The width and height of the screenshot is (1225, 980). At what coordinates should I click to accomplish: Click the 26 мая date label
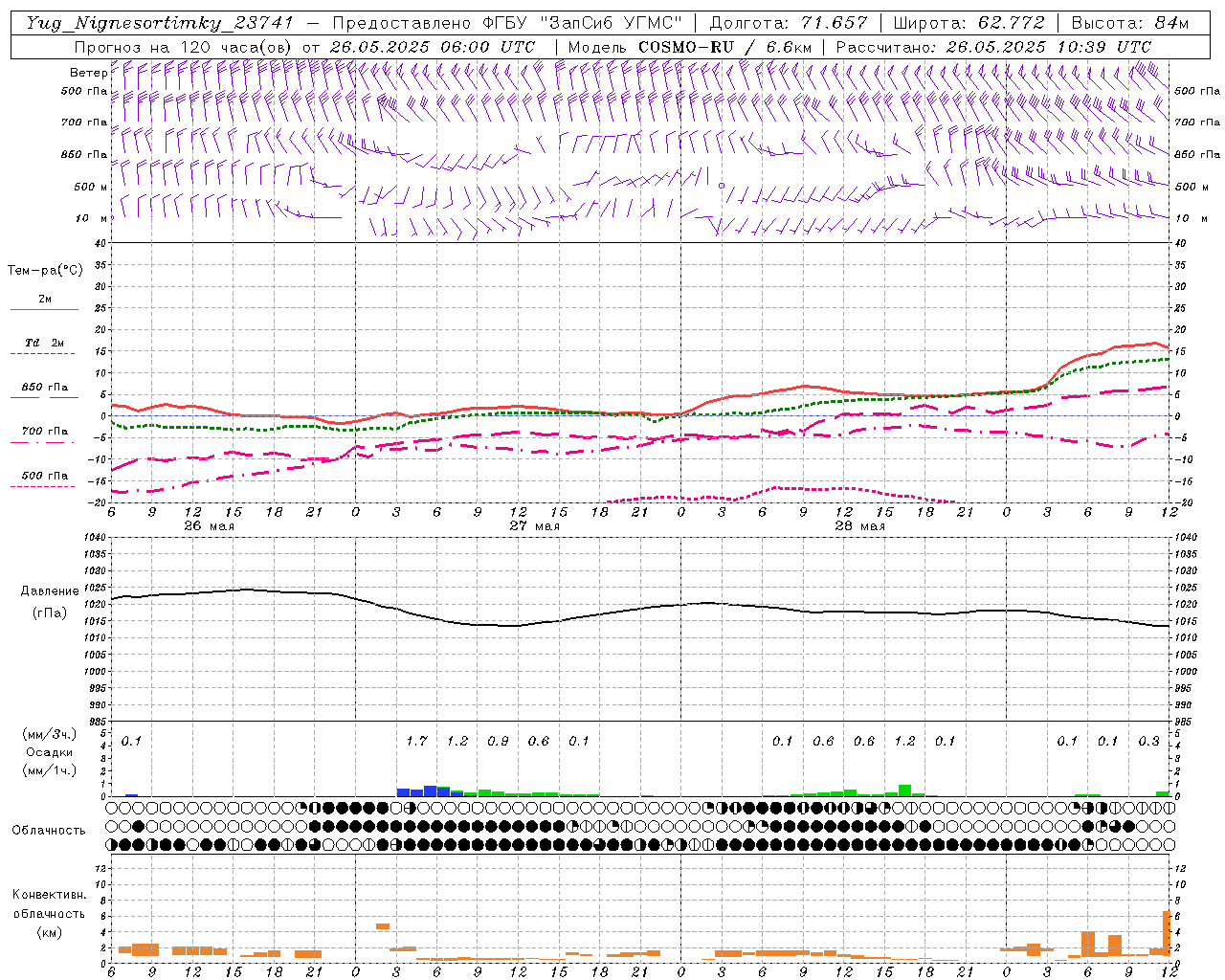point(209,526)
